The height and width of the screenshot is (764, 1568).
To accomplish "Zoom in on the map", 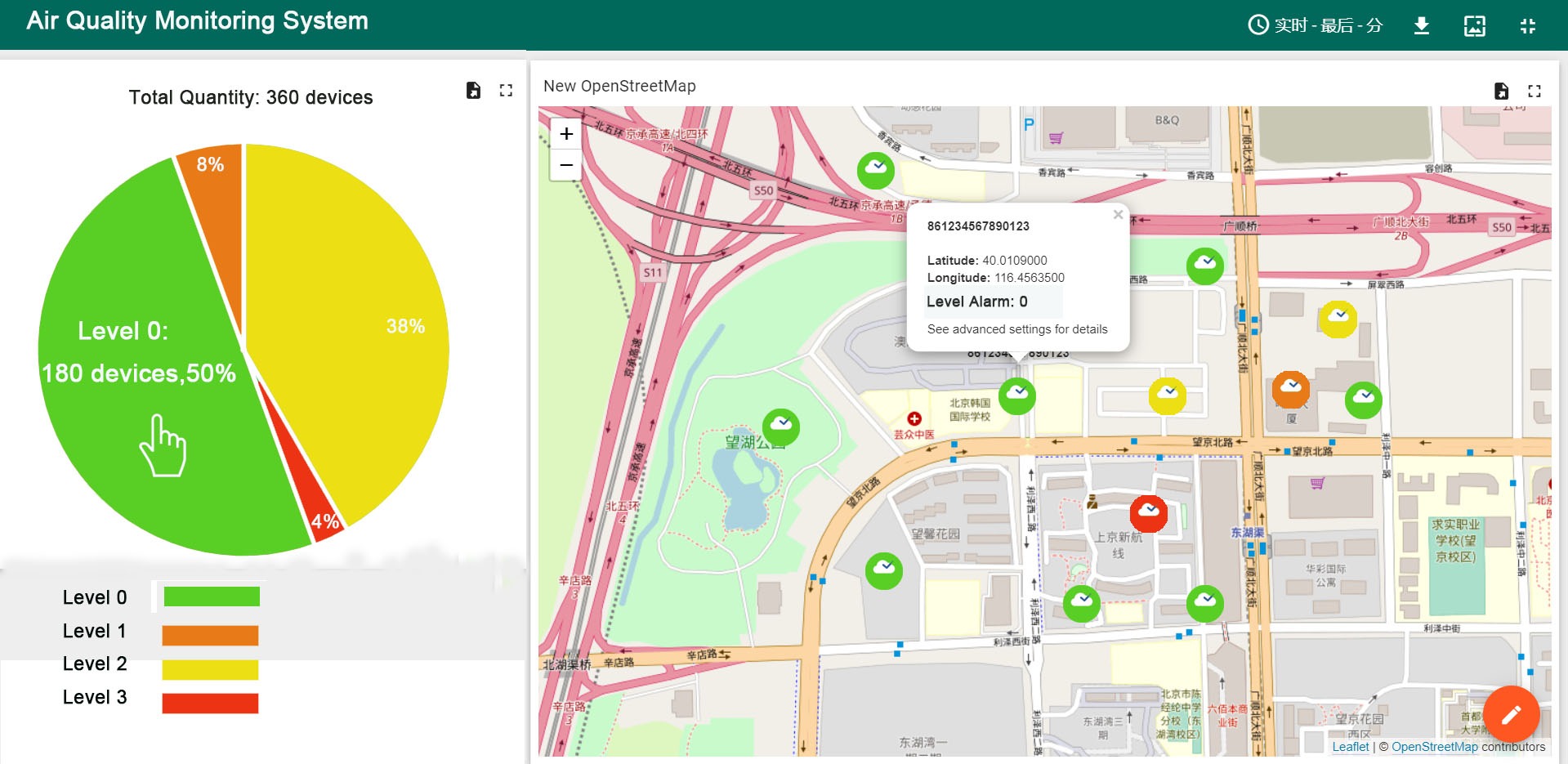I will (566, 133).
